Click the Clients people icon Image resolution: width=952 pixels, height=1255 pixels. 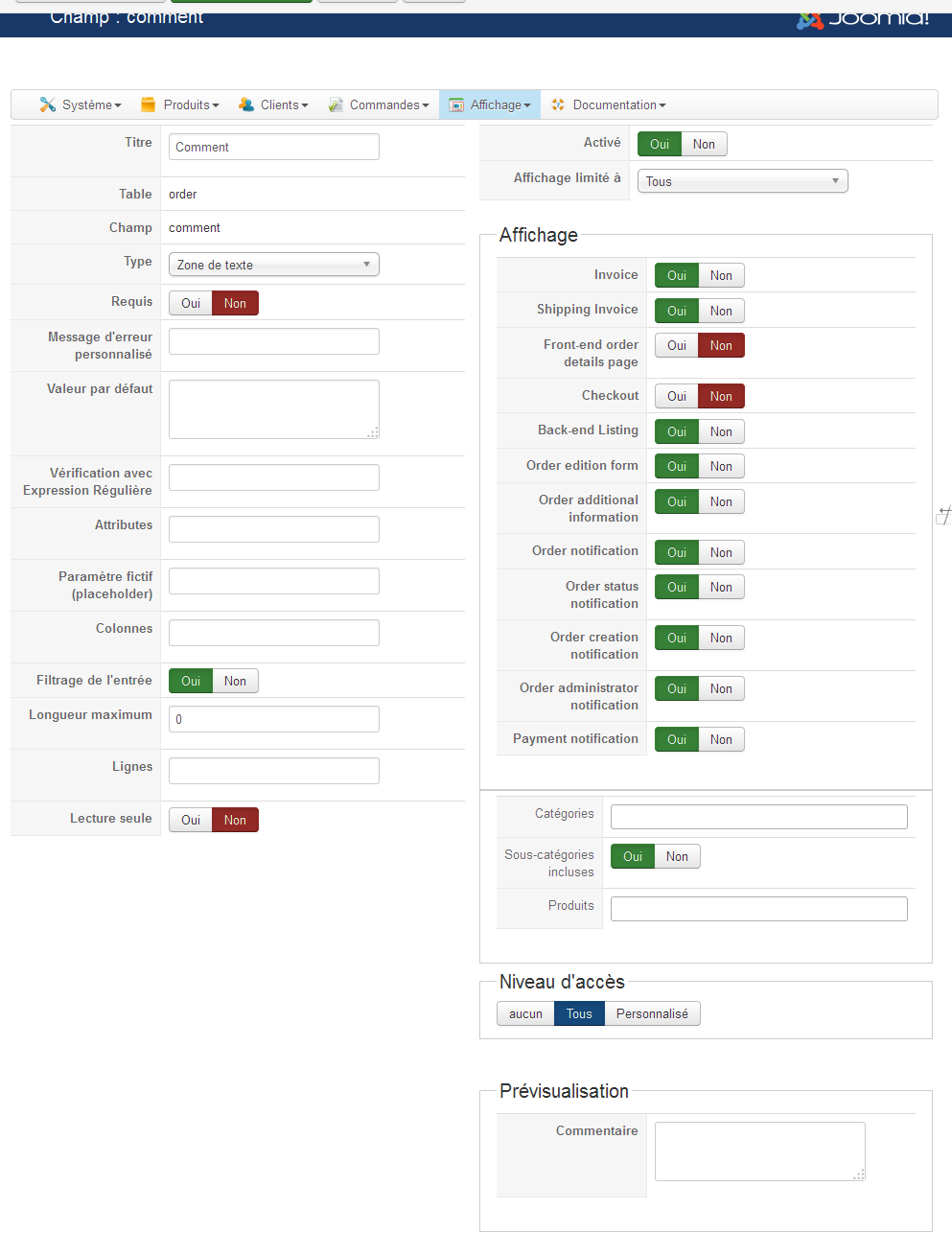pos(246,105)
